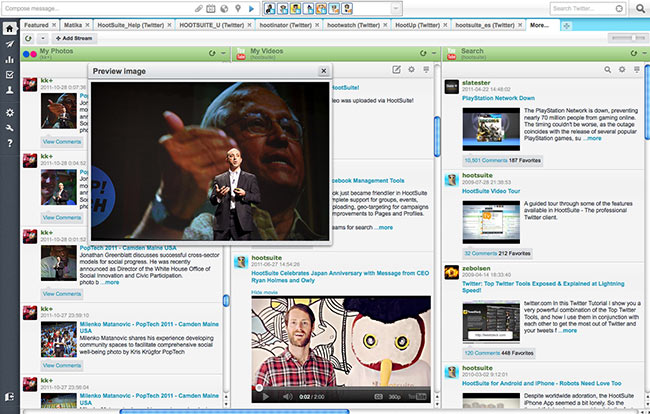Open the Home streams icon in sidebar
This screenshot has width=650, height=414.
[x=10, y=29]
